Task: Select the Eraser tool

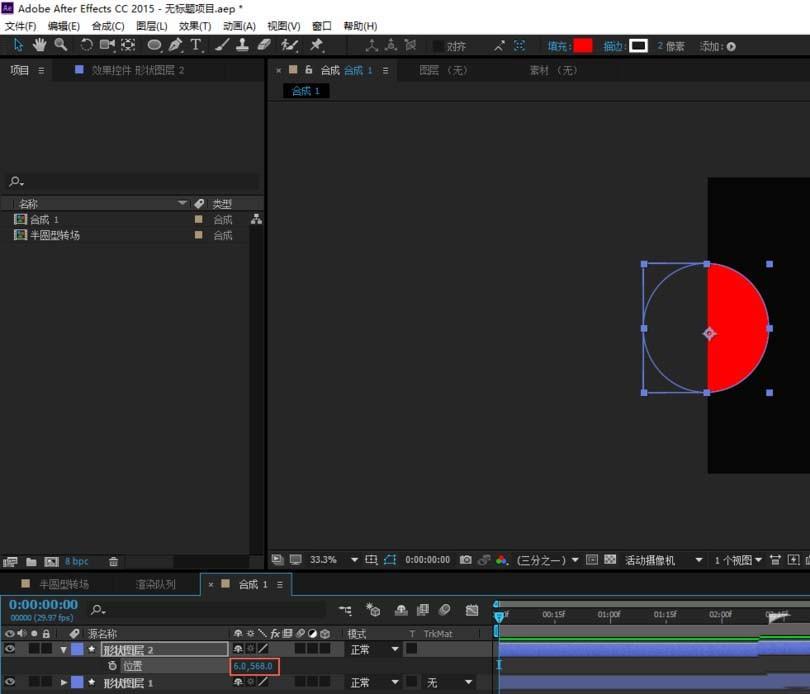Action: click(x=264, y=45)
